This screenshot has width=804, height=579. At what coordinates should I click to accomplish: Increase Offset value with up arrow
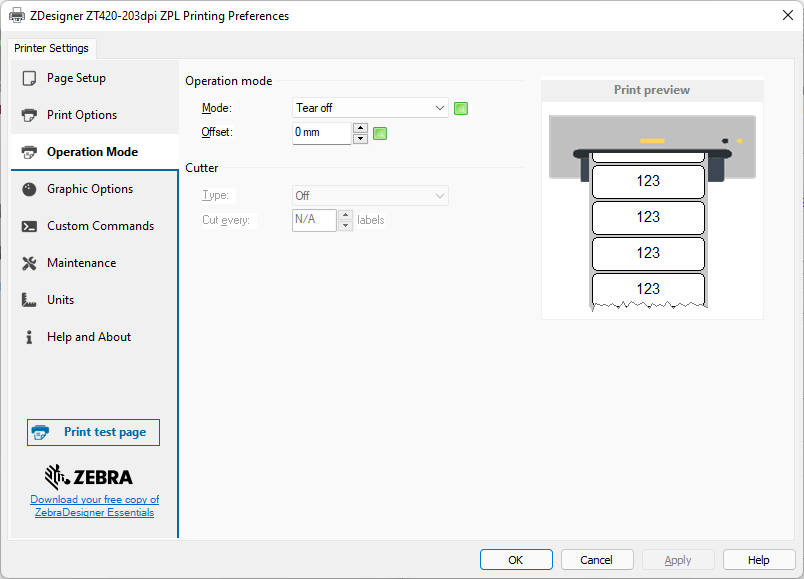pyautogui.click(x=360, y=128)
